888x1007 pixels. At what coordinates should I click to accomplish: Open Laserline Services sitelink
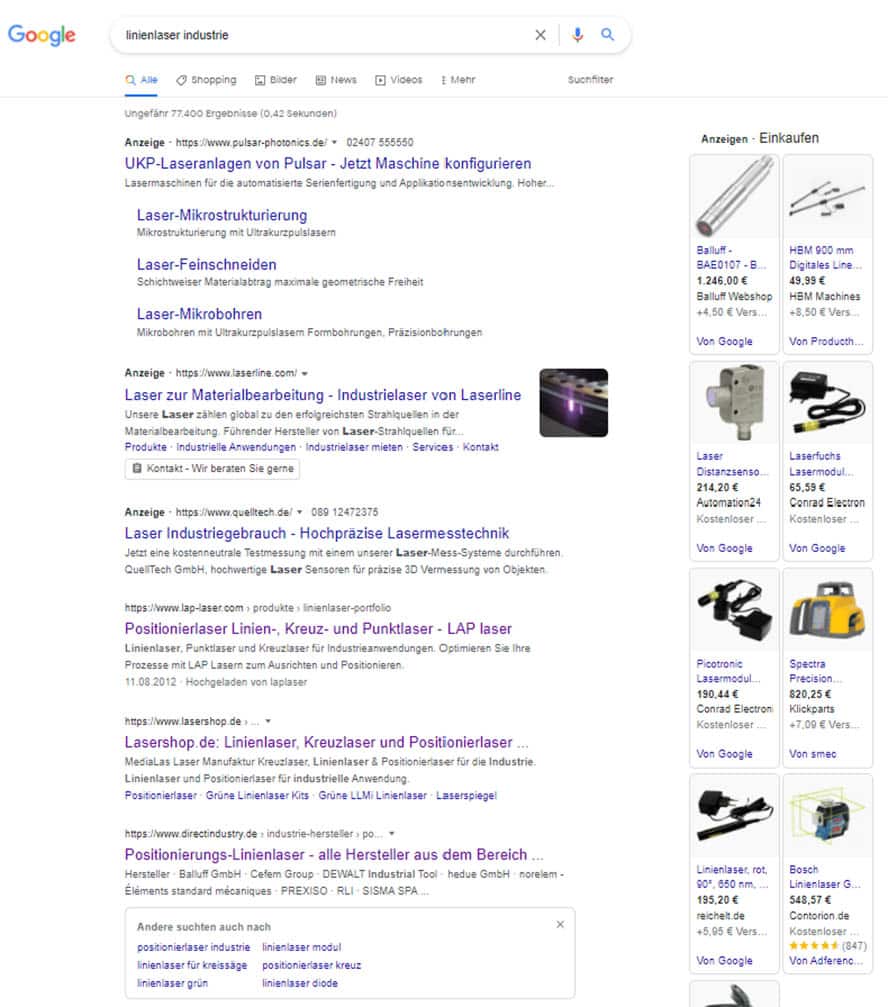[x=432, y=447]
